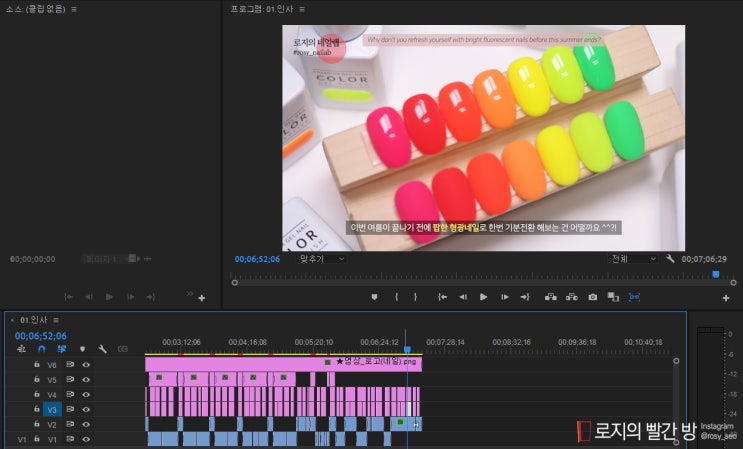Play the sequence in Program monitor

483,297
